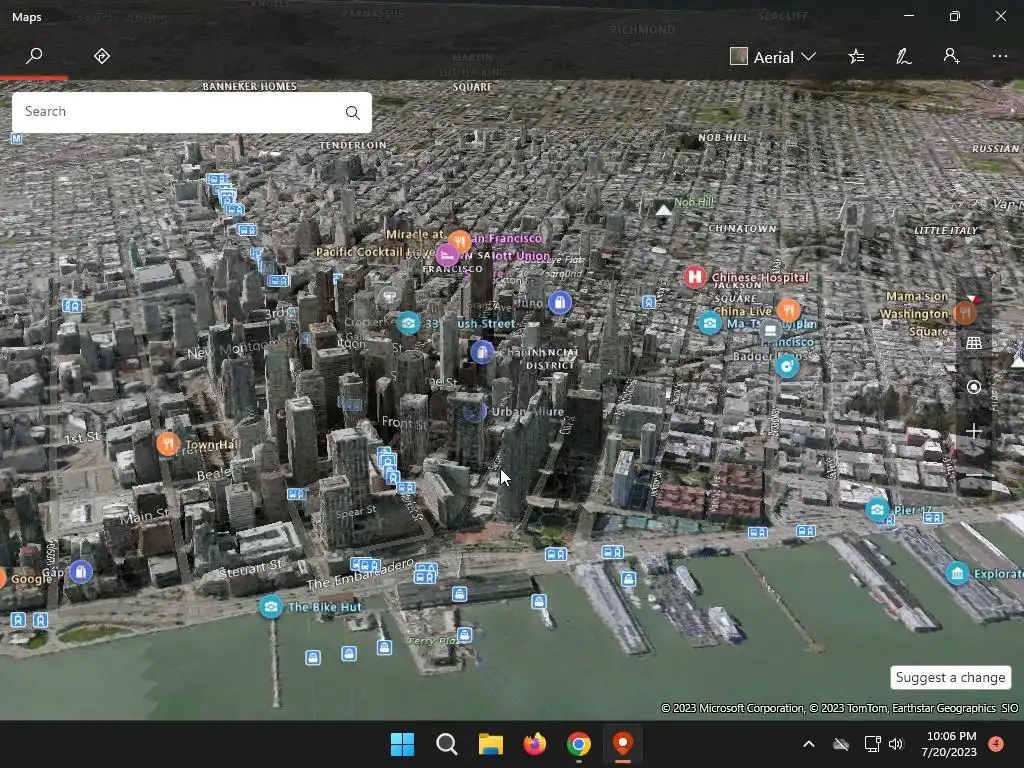Click The Bike Hut label text
The height and width of the screenshot is (768, 1024).
[324, 607]
